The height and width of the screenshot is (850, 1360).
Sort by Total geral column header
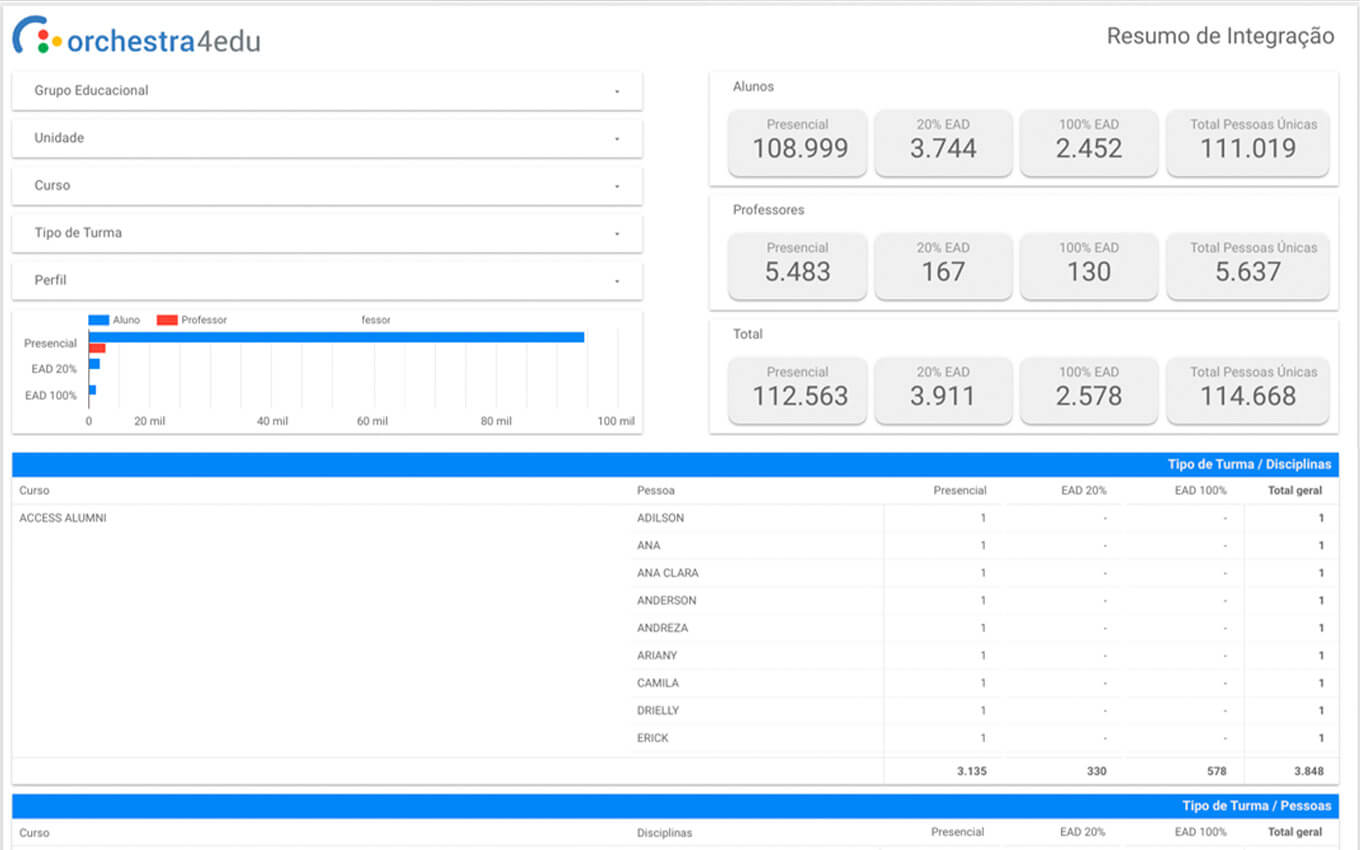point(1294,491)
